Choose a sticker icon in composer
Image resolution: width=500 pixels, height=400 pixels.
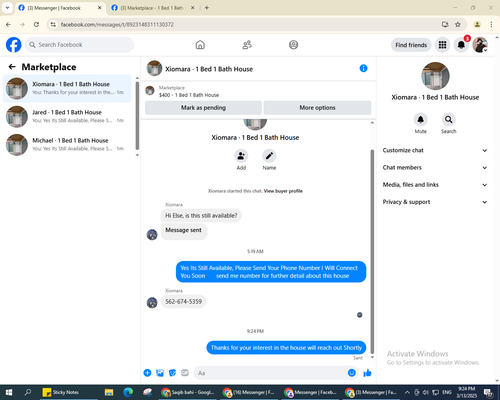tap(172, 373)
